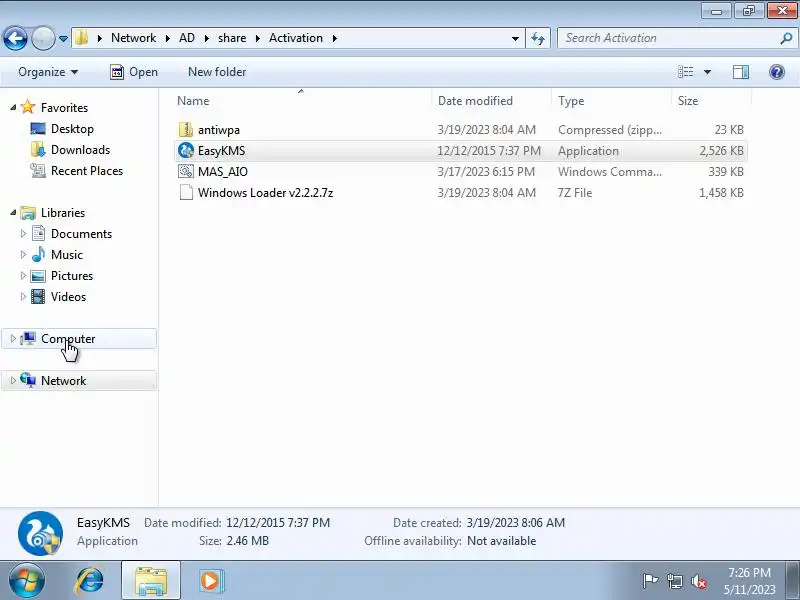Expand the arrow after Activation breadcrumb
Screen dimensions: 800x600
pos(335,38)
